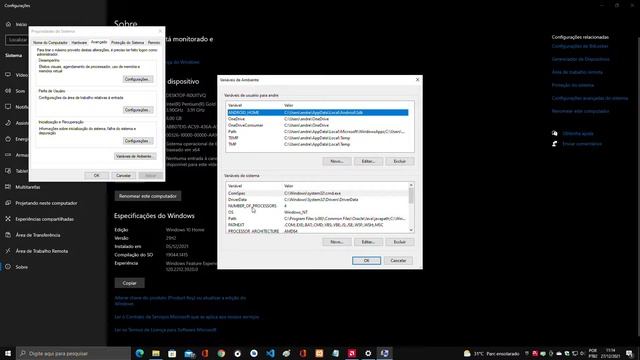Image resolution: width=640 pixels, height=360 pixels.
Task: Select the user Path variable row
Action: [318, 131]
